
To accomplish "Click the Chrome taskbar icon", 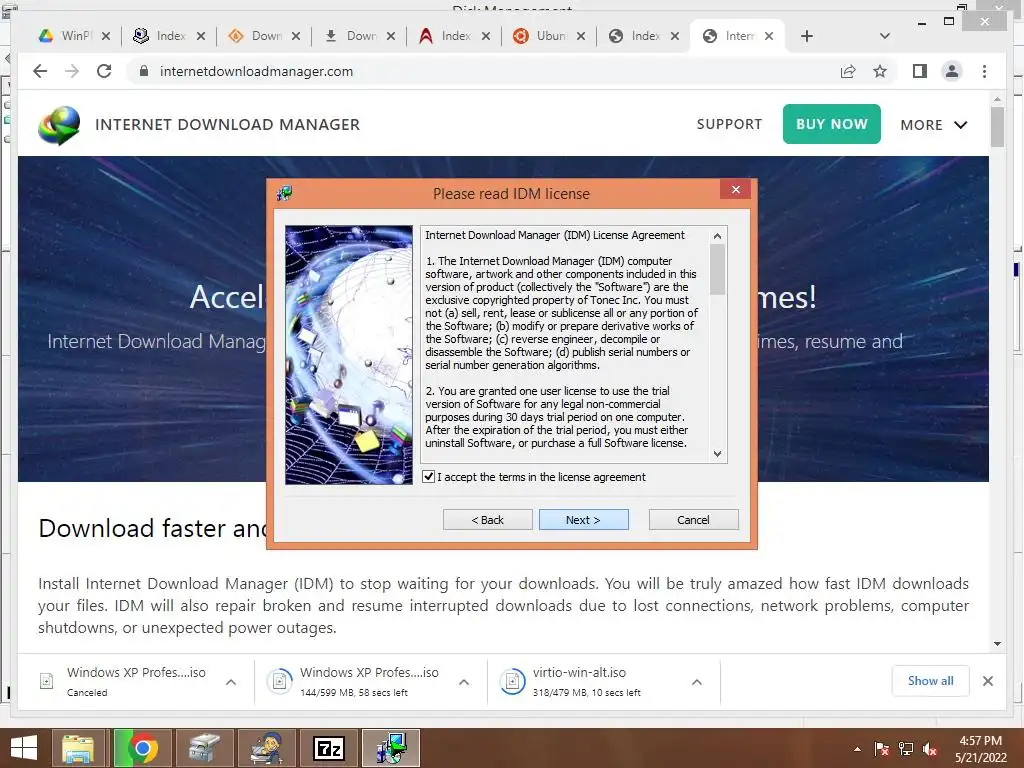I will pos(142,748).
